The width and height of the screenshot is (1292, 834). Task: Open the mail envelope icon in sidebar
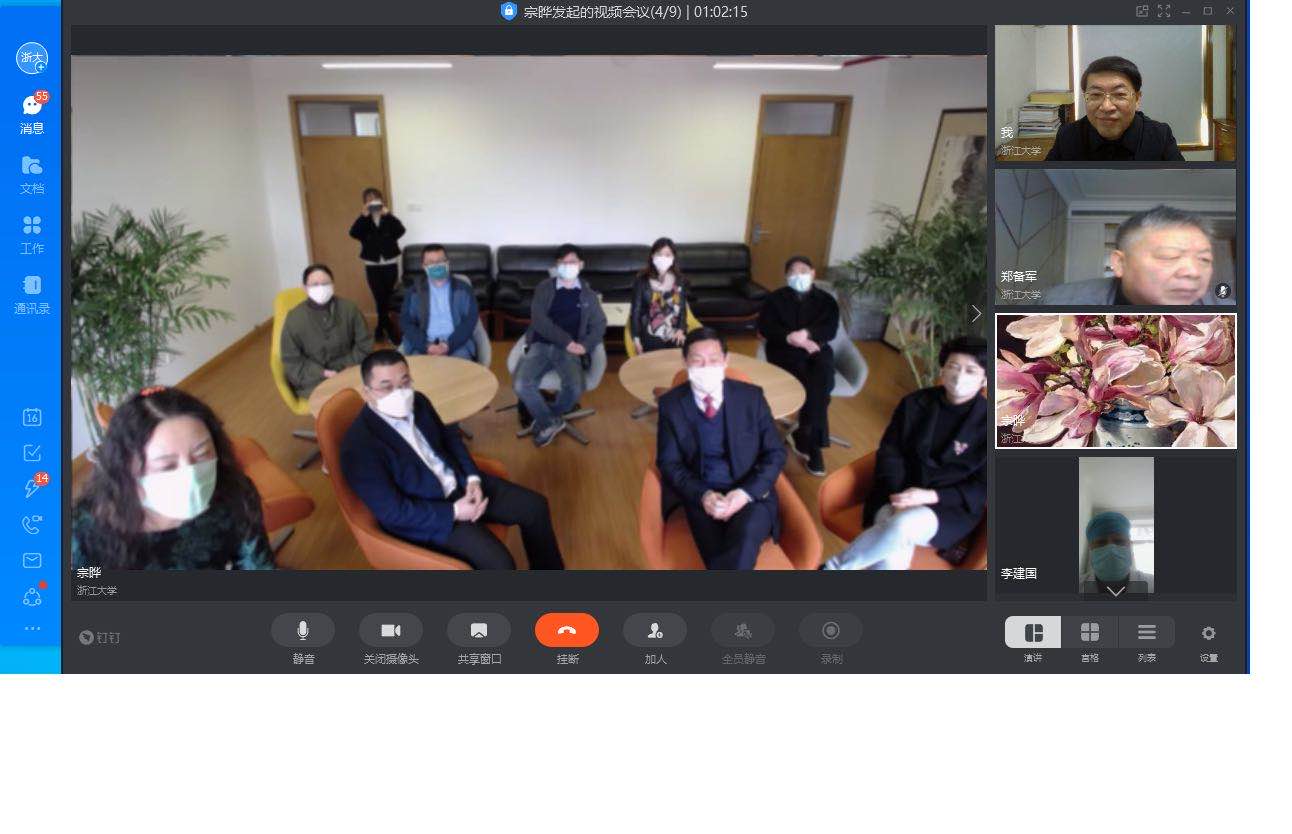pyautogui.click(x=32, y=560)
